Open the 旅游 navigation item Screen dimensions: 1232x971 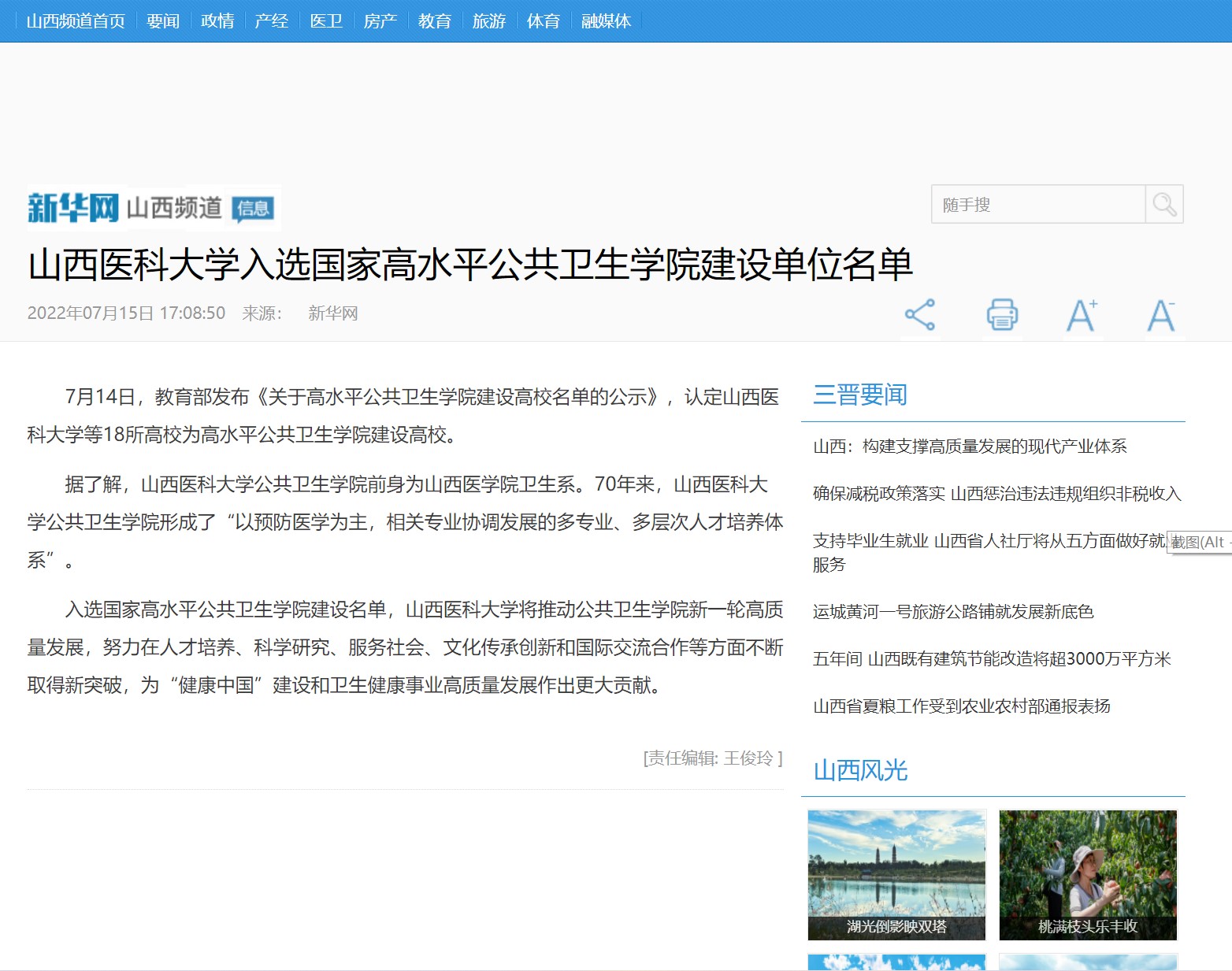point(489,21)
